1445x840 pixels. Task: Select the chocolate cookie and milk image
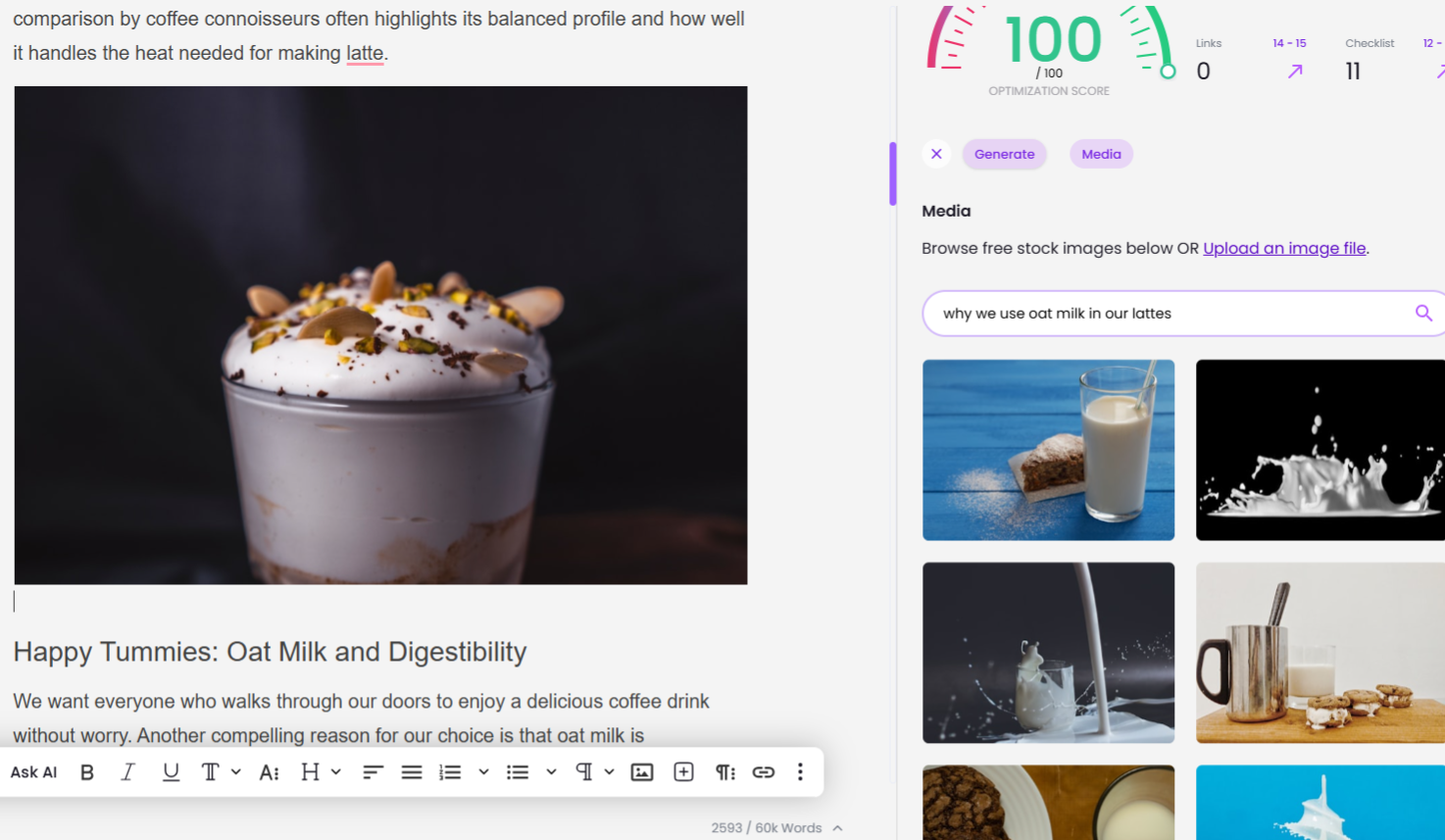pyautogui.click(x=1048, y=803)
